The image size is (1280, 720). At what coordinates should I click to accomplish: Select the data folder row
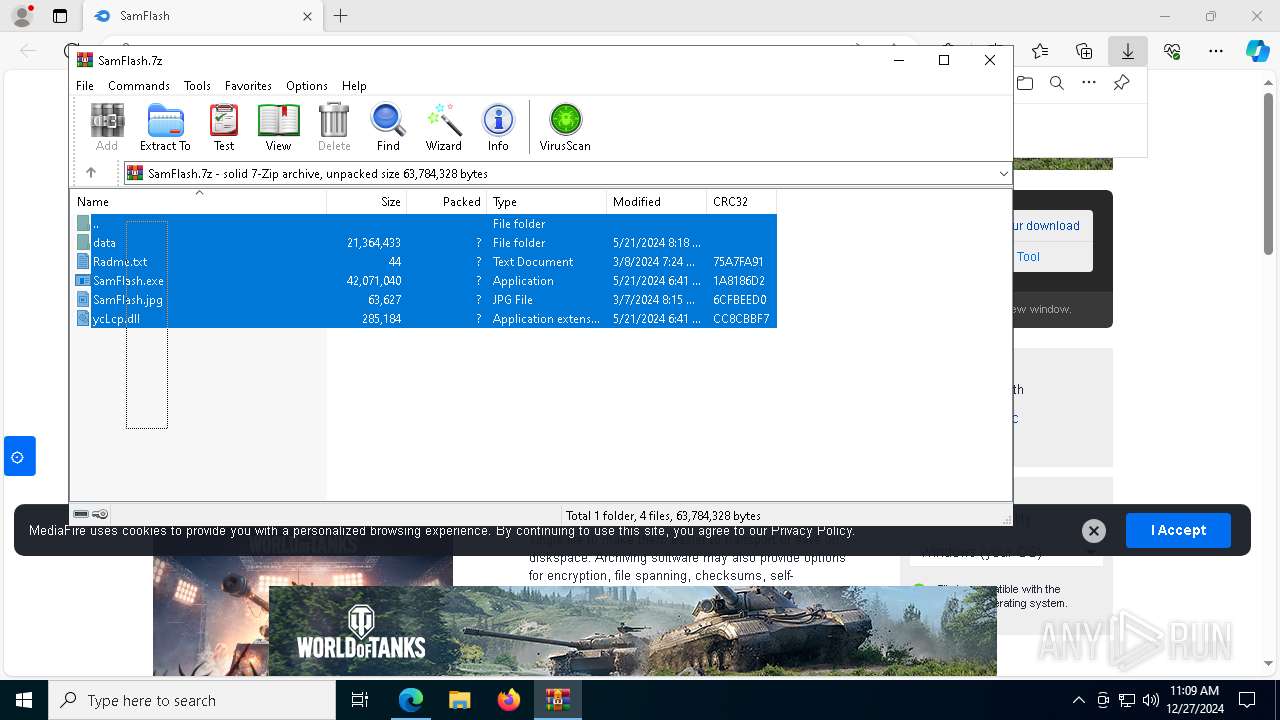pyautogui.click(x=424, y=243)
